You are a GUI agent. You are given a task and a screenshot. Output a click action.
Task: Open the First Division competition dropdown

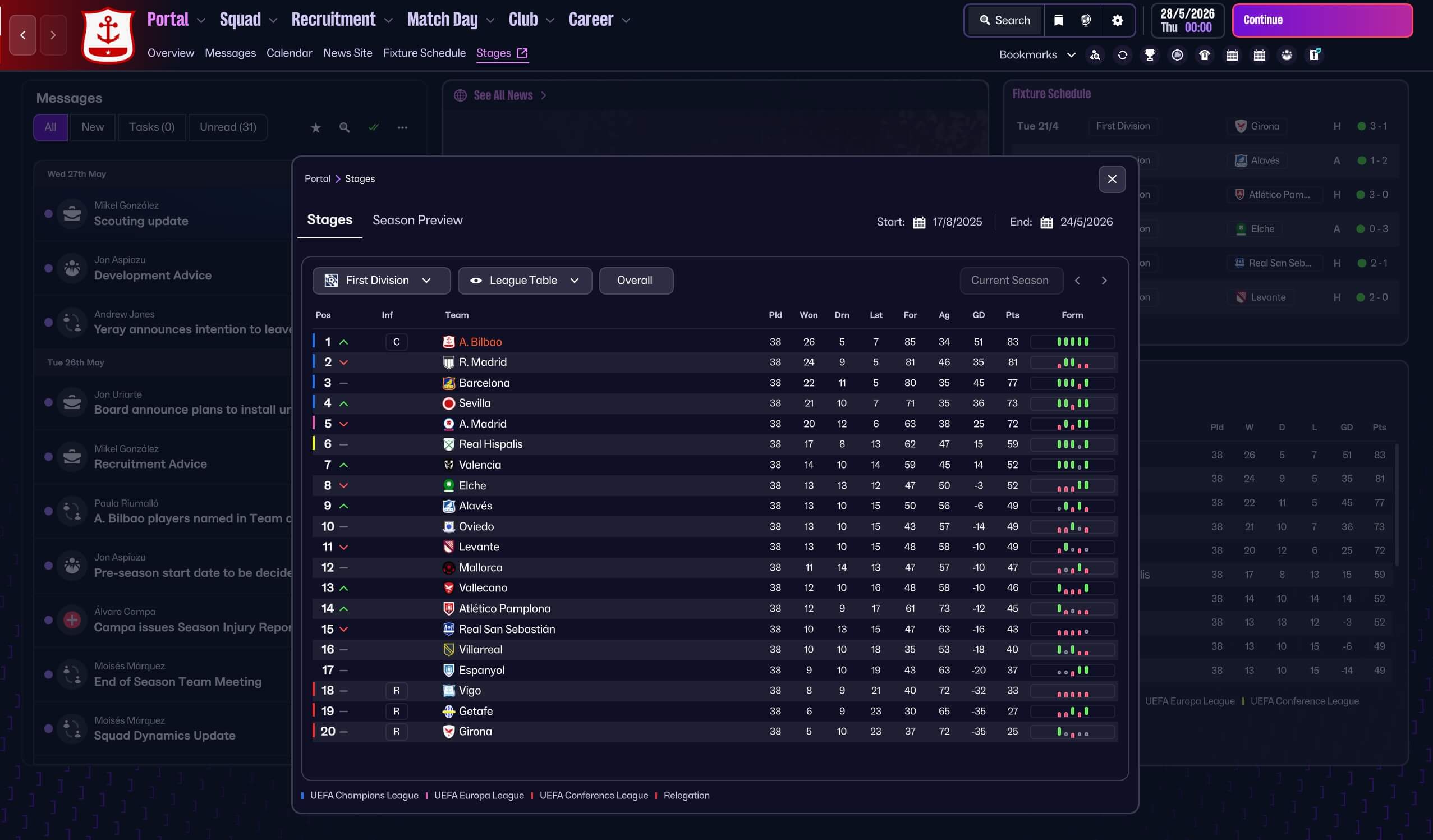380,281
